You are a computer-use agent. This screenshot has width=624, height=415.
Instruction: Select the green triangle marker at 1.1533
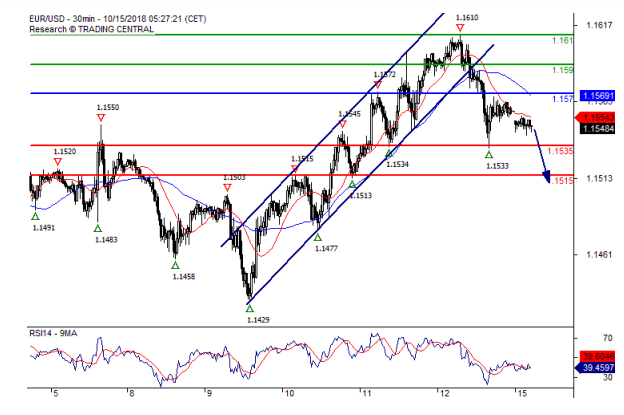489,154
